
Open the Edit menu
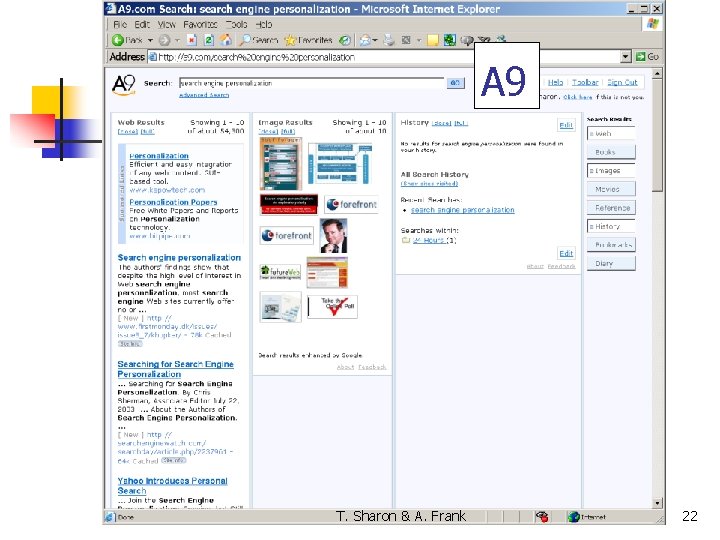142,24
